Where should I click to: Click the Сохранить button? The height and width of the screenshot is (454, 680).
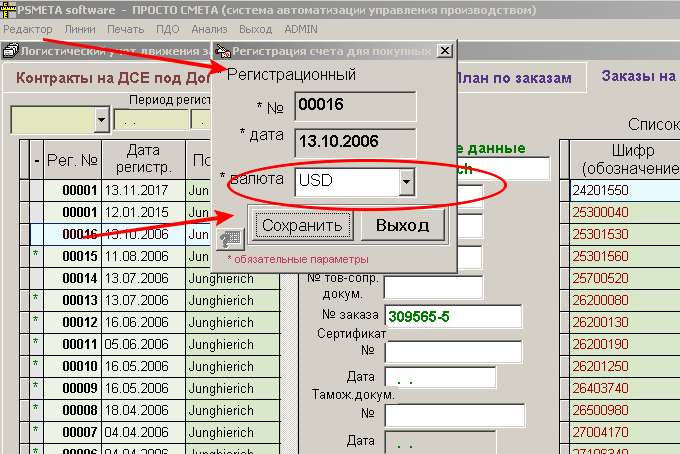click(x=302, y=225)
